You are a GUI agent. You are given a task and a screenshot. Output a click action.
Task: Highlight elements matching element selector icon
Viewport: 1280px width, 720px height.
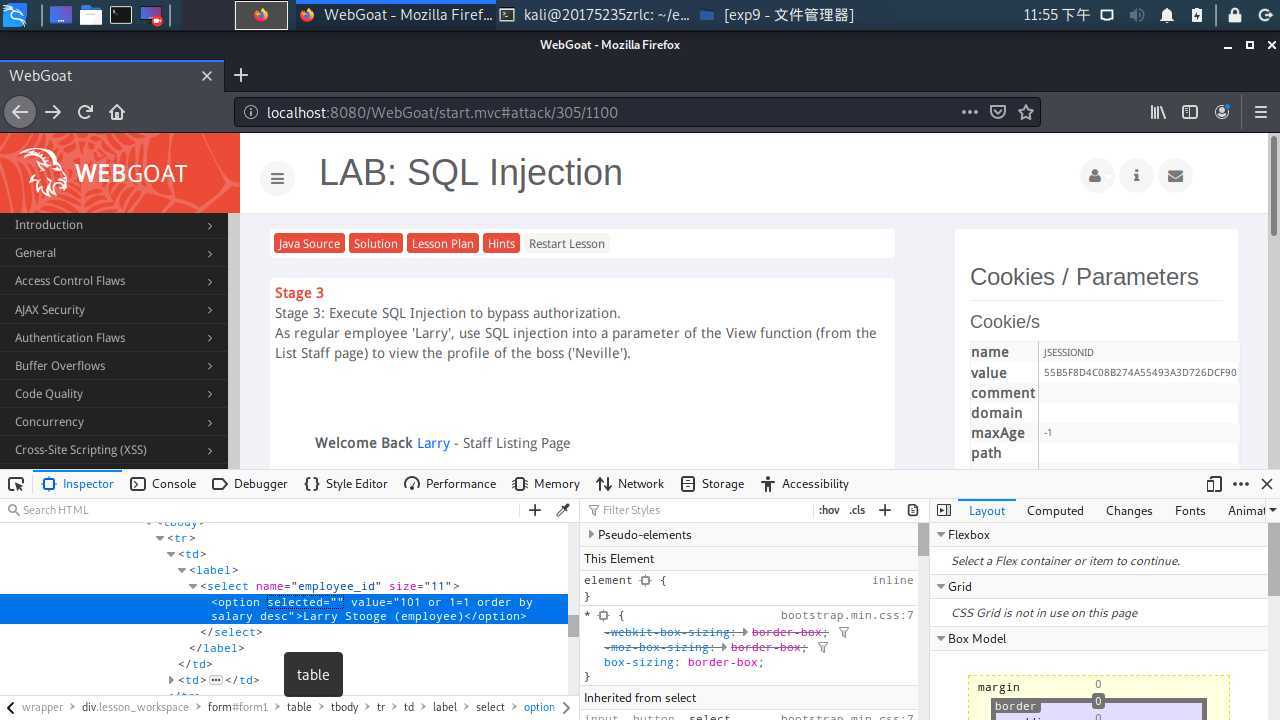tap(646, 581)
